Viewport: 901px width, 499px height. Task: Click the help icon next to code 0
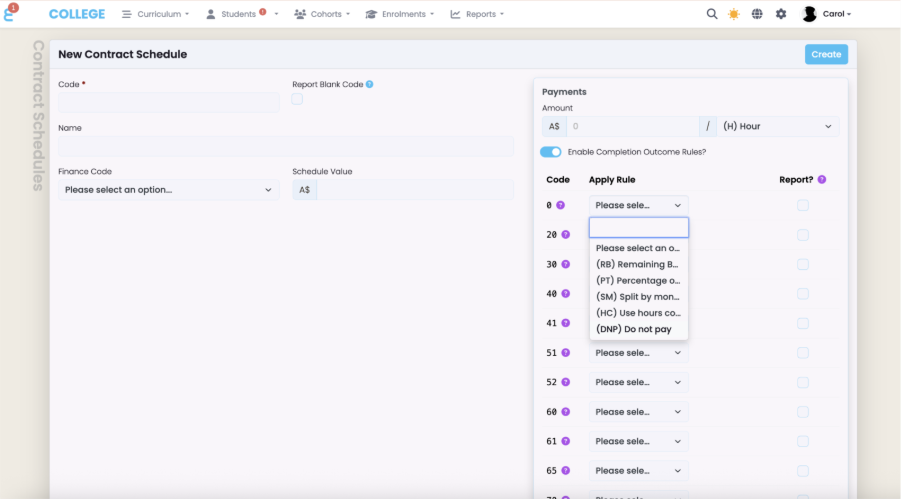(561, 205)
